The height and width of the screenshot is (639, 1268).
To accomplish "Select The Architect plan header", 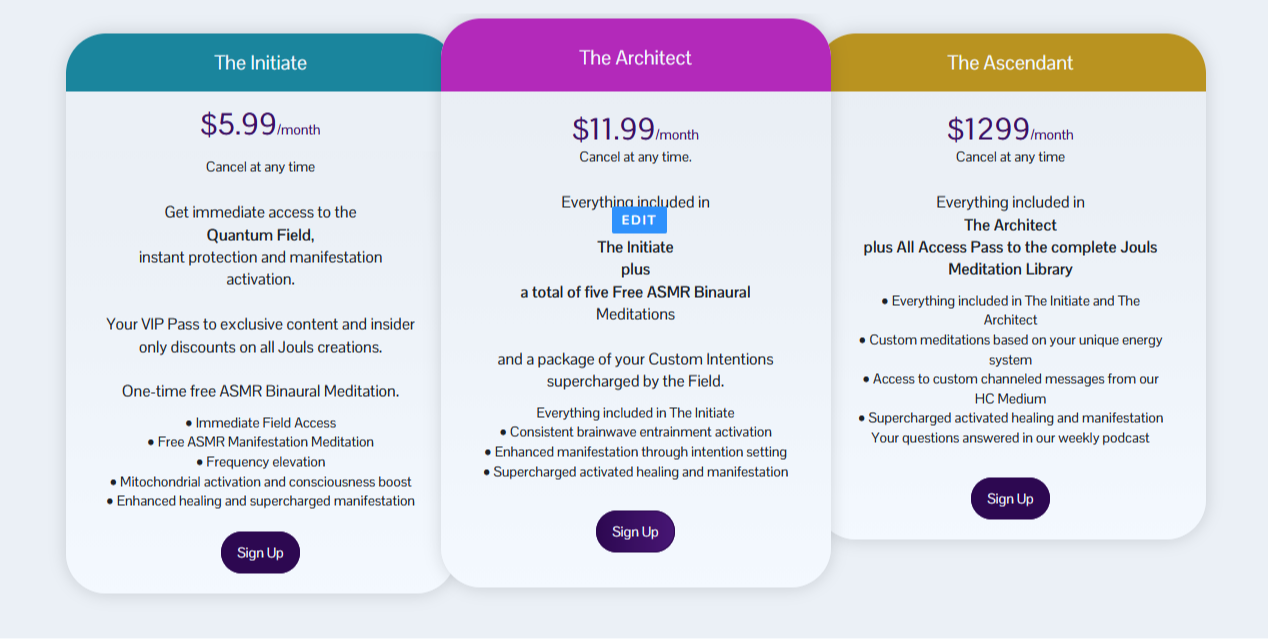I will (x=635, y=58).
